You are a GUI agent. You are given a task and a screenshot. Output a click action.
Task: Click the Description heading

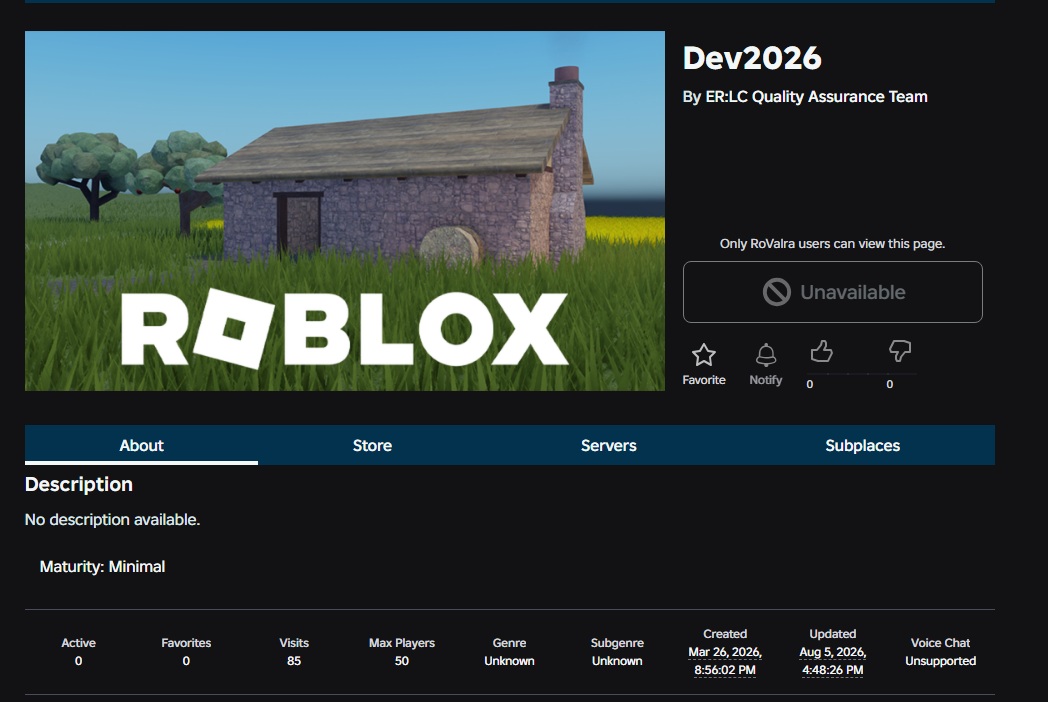79,485
